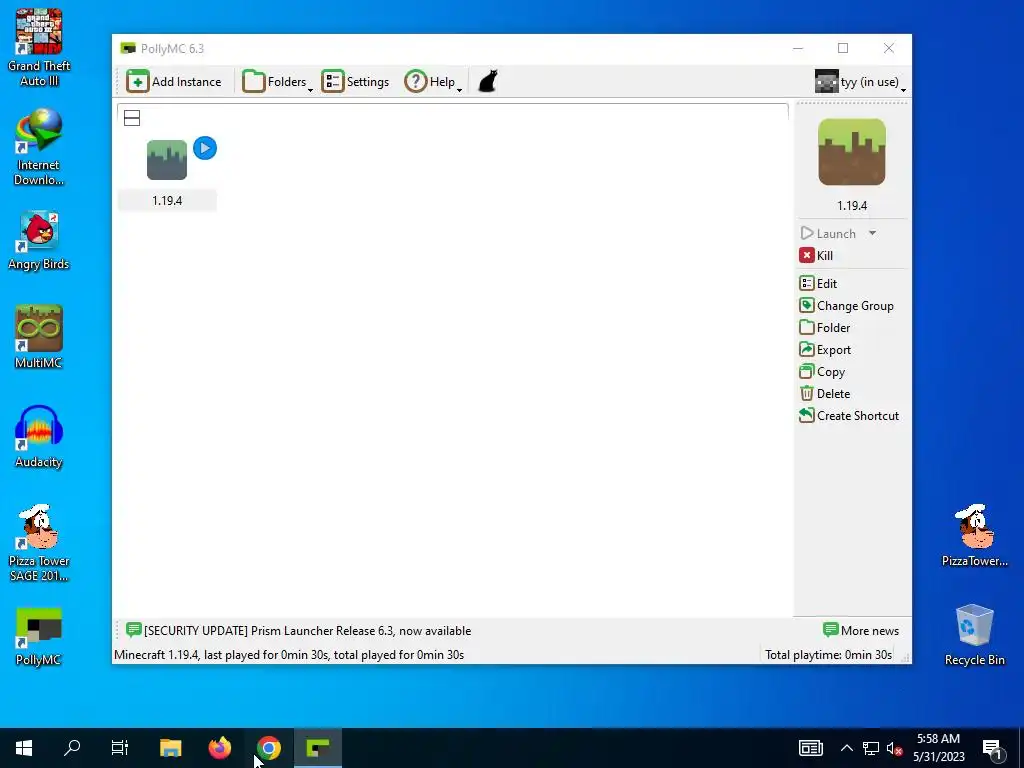The height and width of the screenshot is (768, 1024).
Task: Click the 1.19.4 instance name in side panel
Action: [x=852, y=206]
